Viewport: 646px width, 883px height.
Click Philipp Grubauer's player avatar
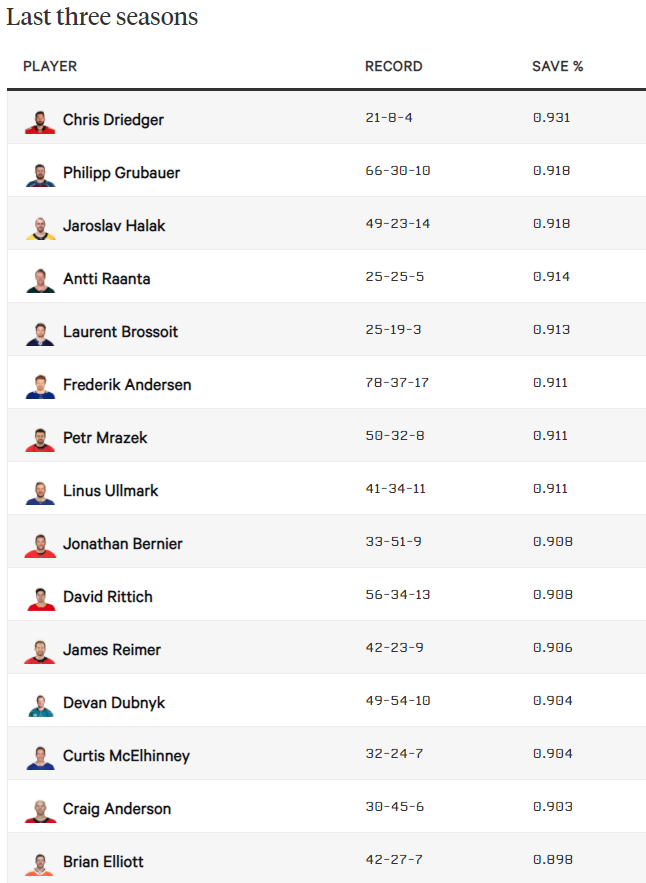(40, 175)
